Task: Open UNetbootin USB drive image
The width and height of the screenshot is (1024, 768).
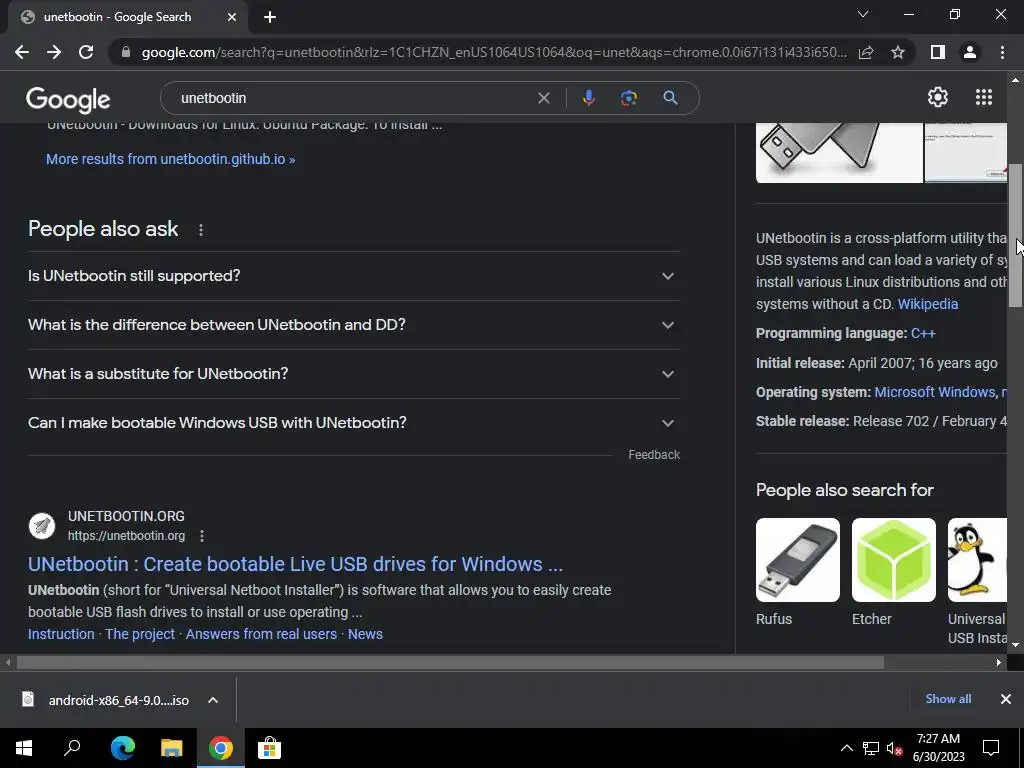Action: tap(839, 153)
